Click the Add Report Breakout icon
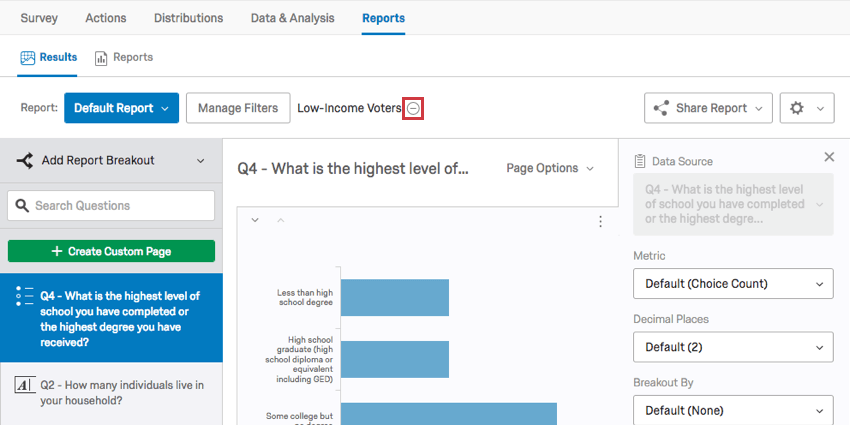 tap(25, 160)
